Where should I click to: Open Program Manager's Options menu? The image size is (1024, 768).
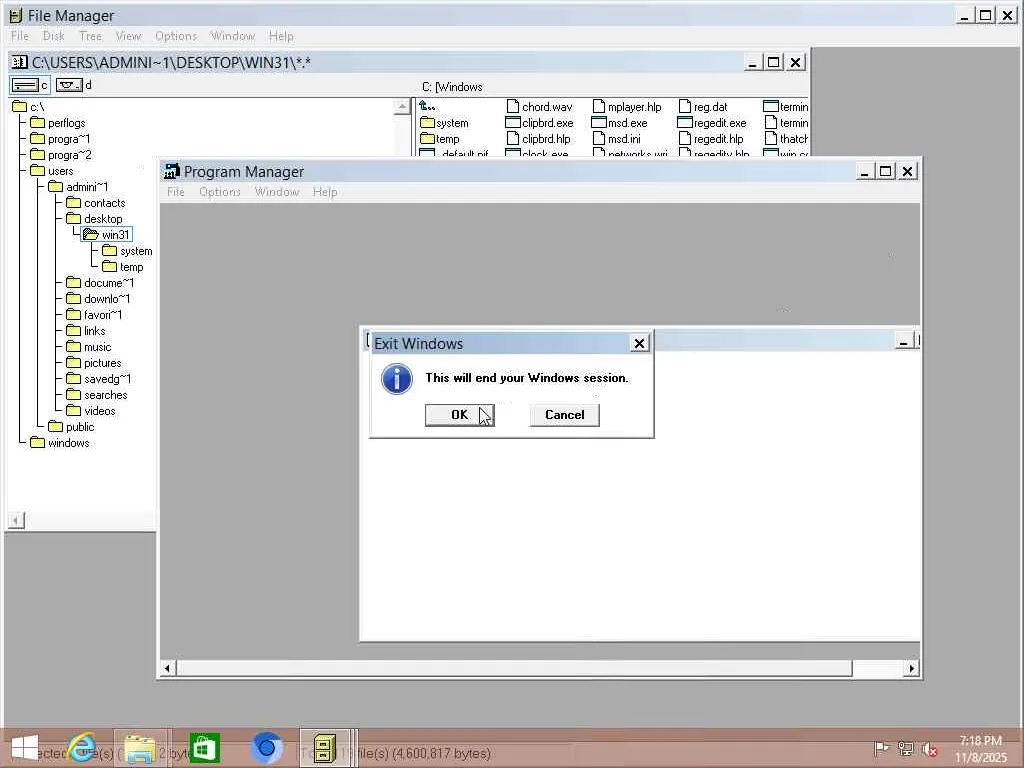pyautogui.click(x=220, y=191)
